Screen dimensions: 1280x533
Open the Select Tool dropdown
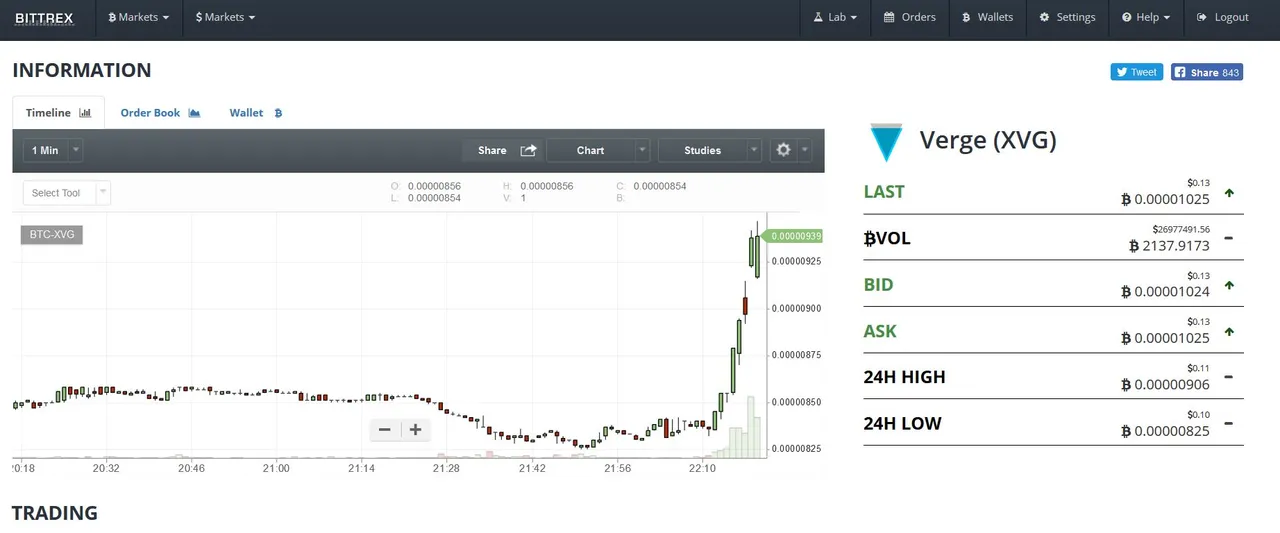click(67, 193)
